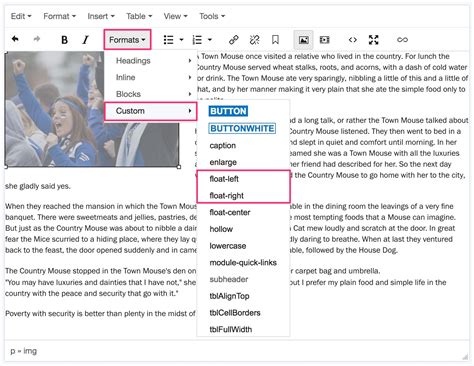Open the Insert menu

101,16
